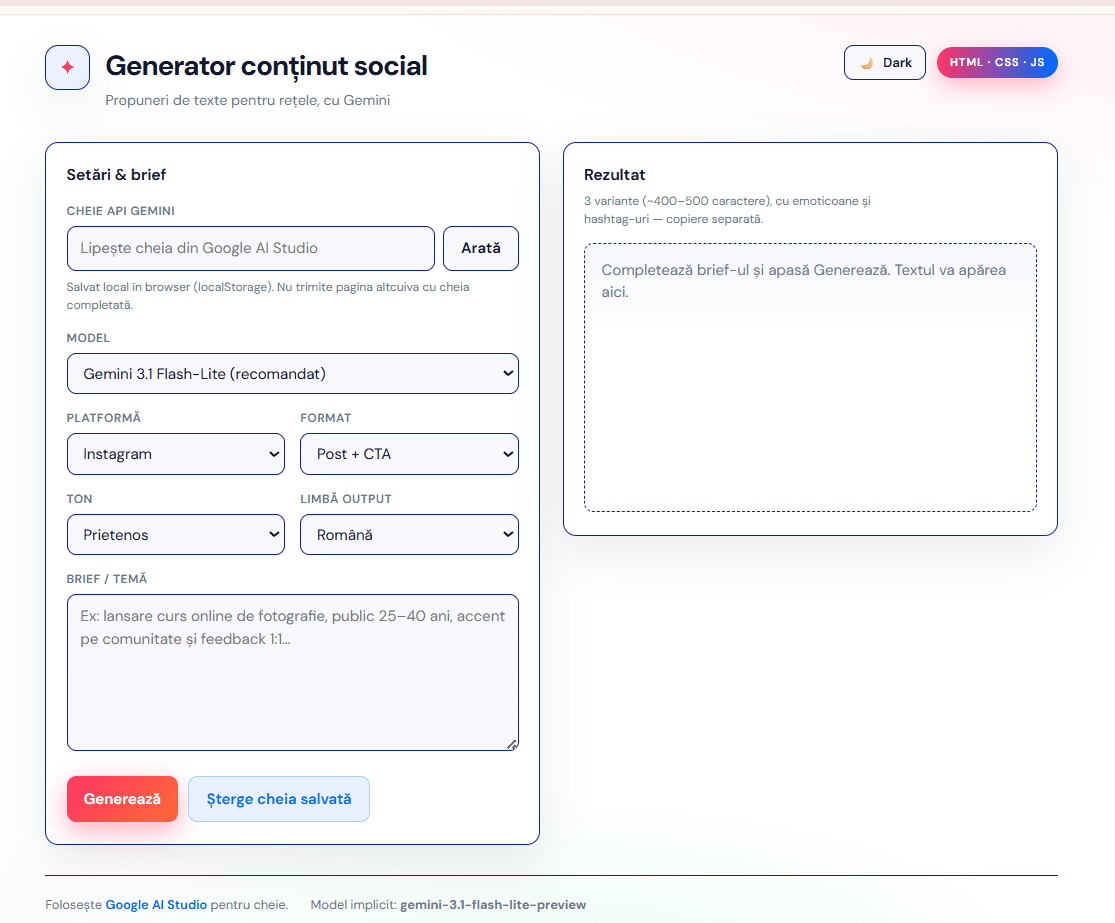This screenshot has height=923, width=1115.
Task: Open the Format dropdown showing Post + CTA
Action: click(409, 454)
